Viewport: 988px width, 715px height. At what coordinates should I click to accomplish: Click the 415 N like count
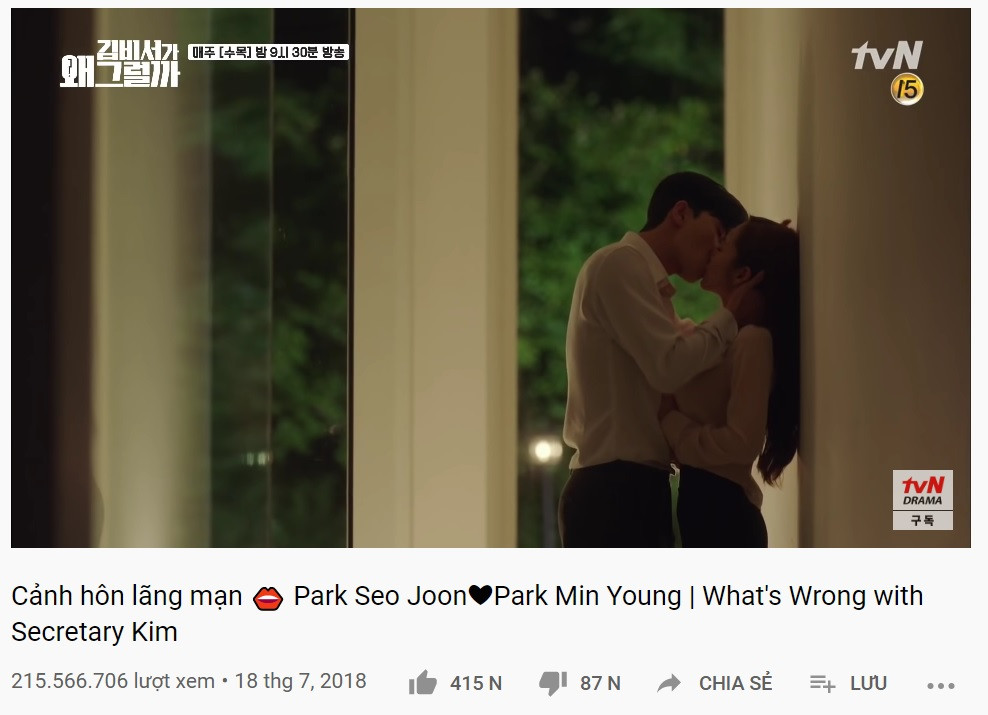(x=476, y=683)
